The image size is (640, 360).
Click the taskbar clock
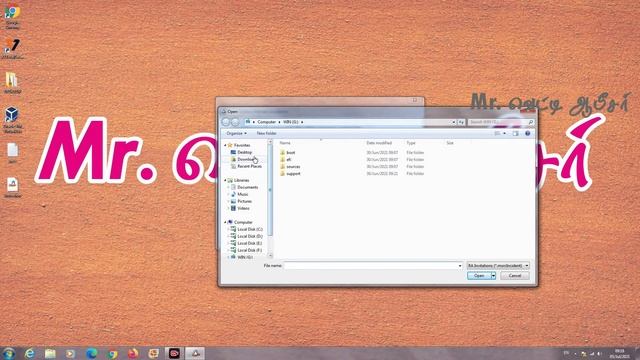click(619, 353)
